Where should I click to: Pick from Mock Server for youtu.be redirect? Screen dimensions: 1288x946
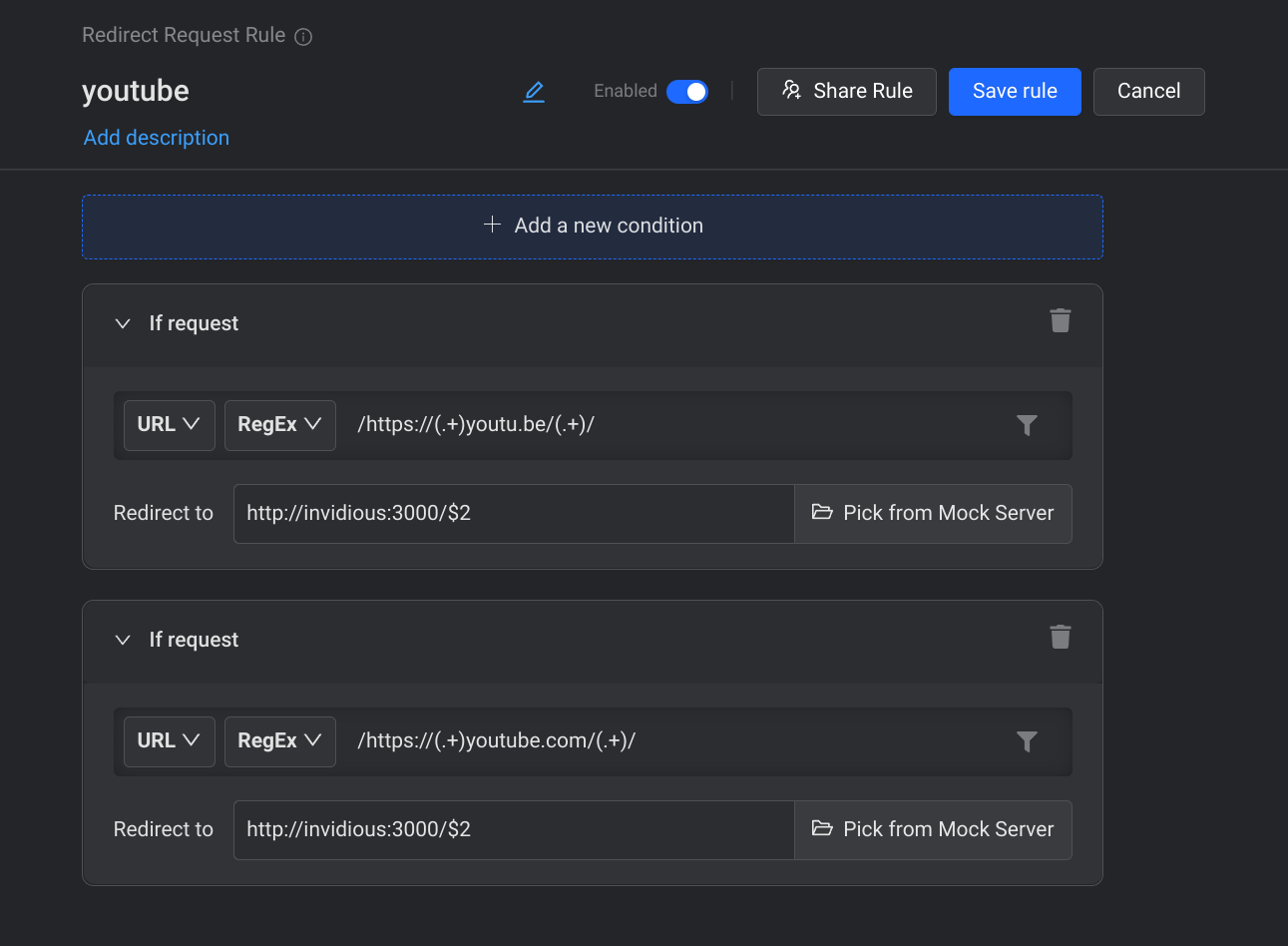tap(933, 514)
